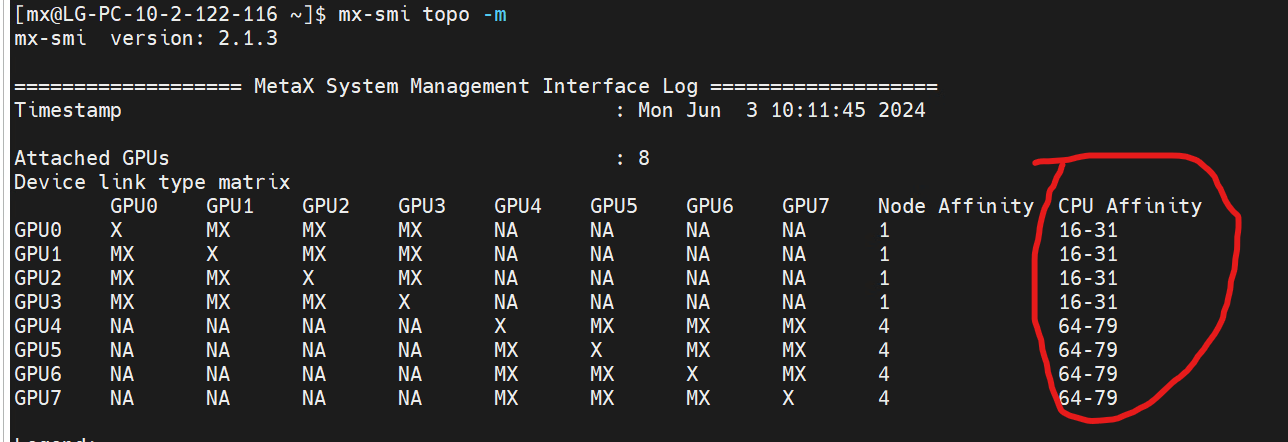Viewport: 1288px width, 442px height.
Task: Click the MetaX System Management Interface Log heading
Action: click(x=476, y=86)
